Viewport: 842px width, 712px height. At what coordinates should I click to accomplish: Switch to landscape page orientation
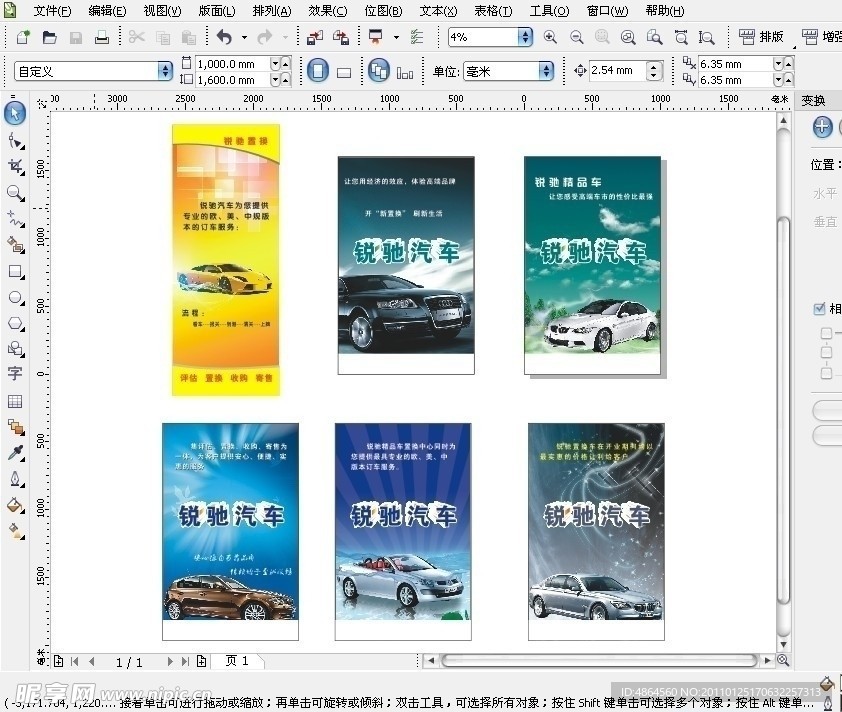click(x=344, y=72)
